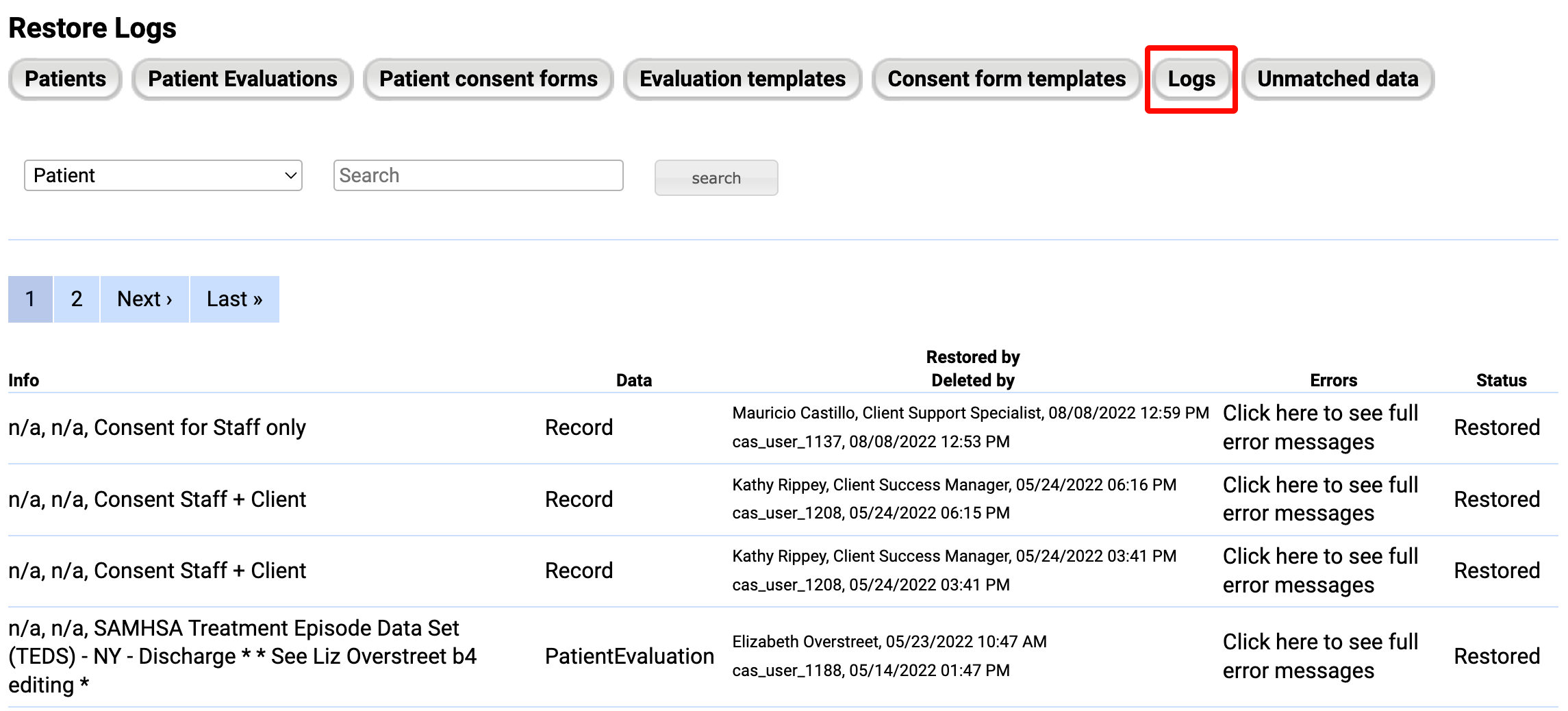The image size is (1568, 711).
Task: Select page 1 in the pagination bar
Action: tap(29, 299)
